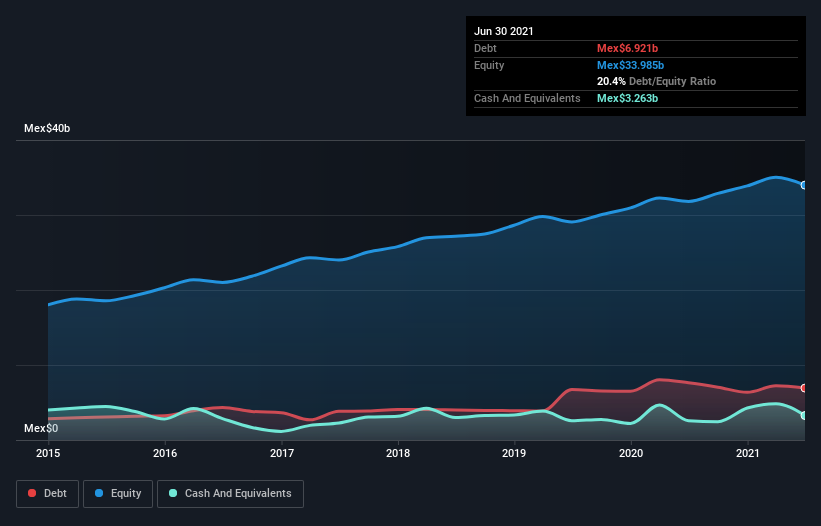
Task: Click the Debt label in tooltip
Action: pyautogui.click(x=485, y=48)
